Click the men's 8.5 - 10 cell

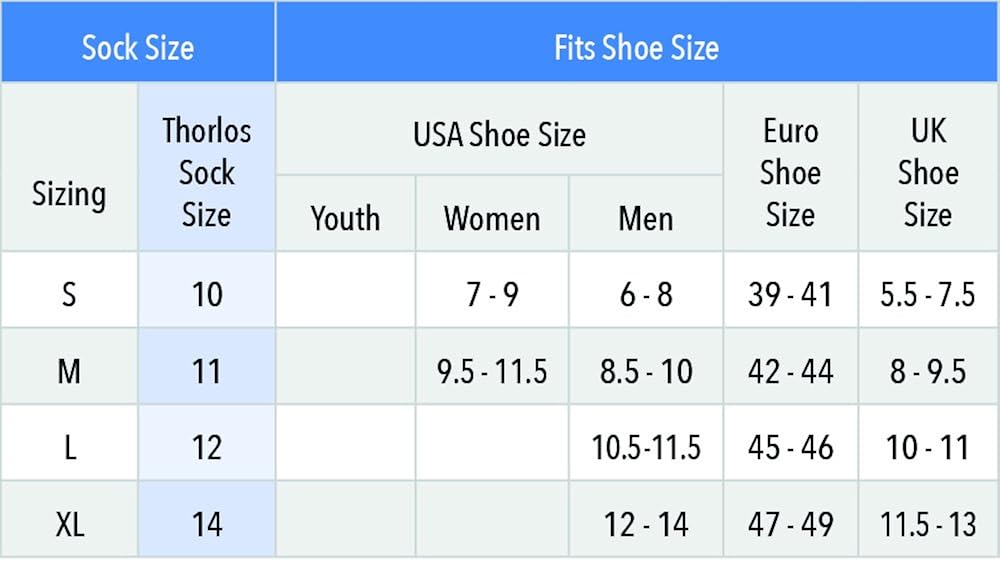(646, 371)
